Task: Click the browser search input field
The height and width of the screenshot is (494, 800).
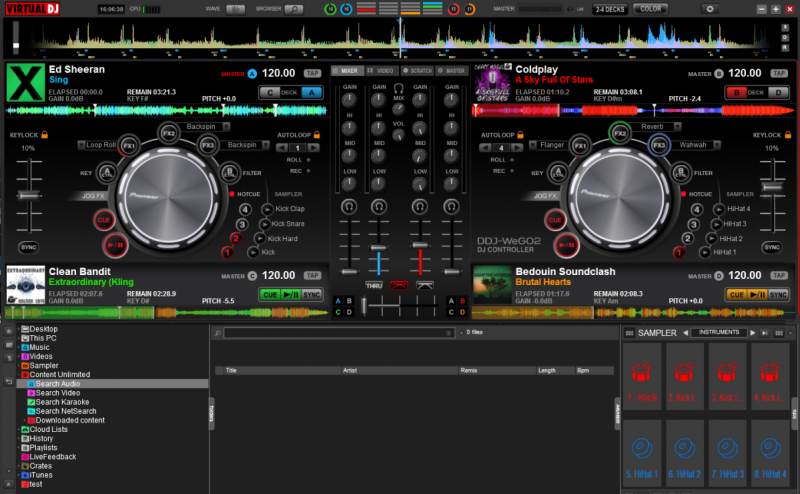Action: click(x=338, y=333)
